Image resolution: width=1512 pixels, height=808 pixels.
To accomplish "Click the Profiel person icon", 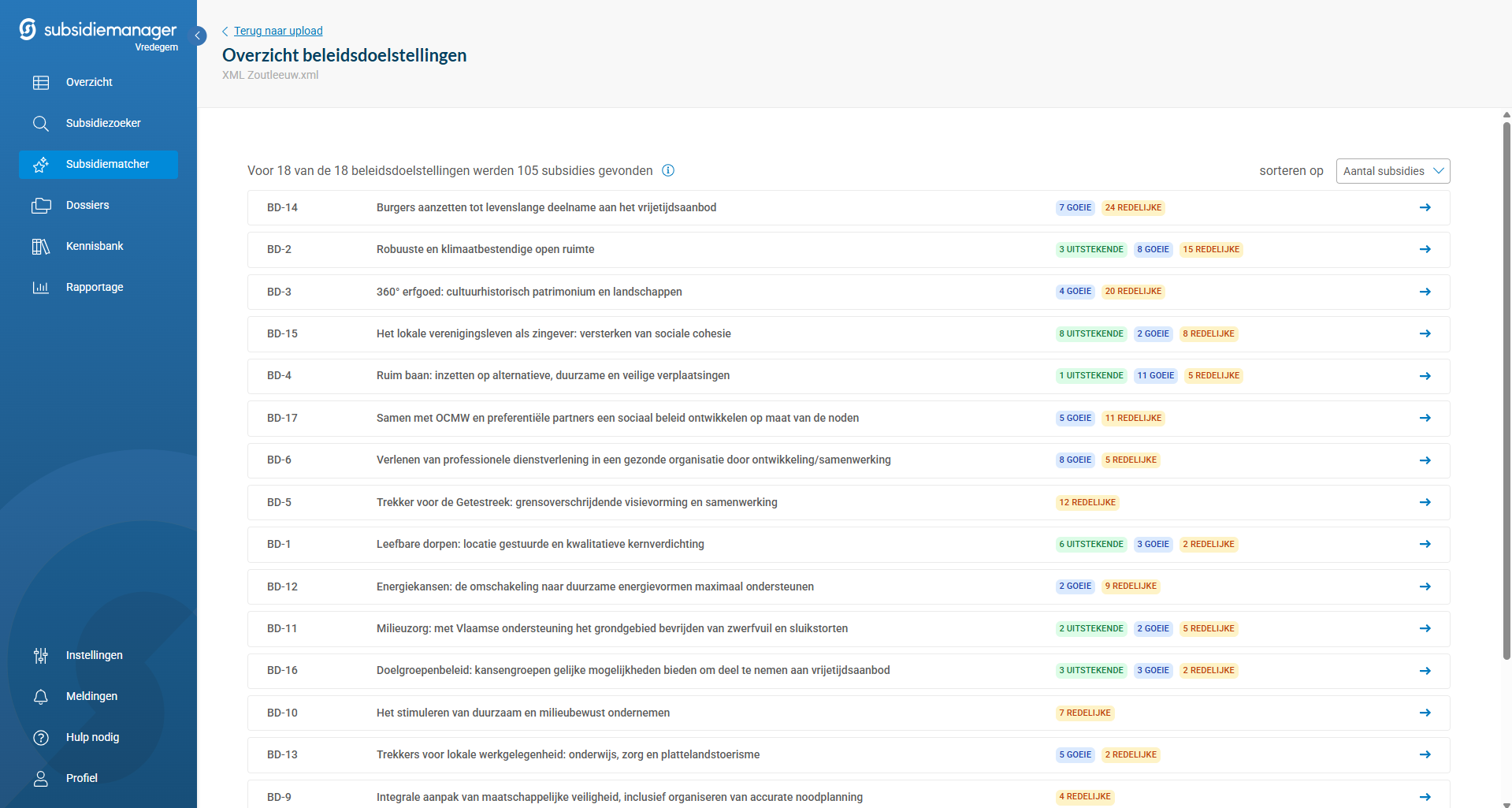I will [41, 778].
